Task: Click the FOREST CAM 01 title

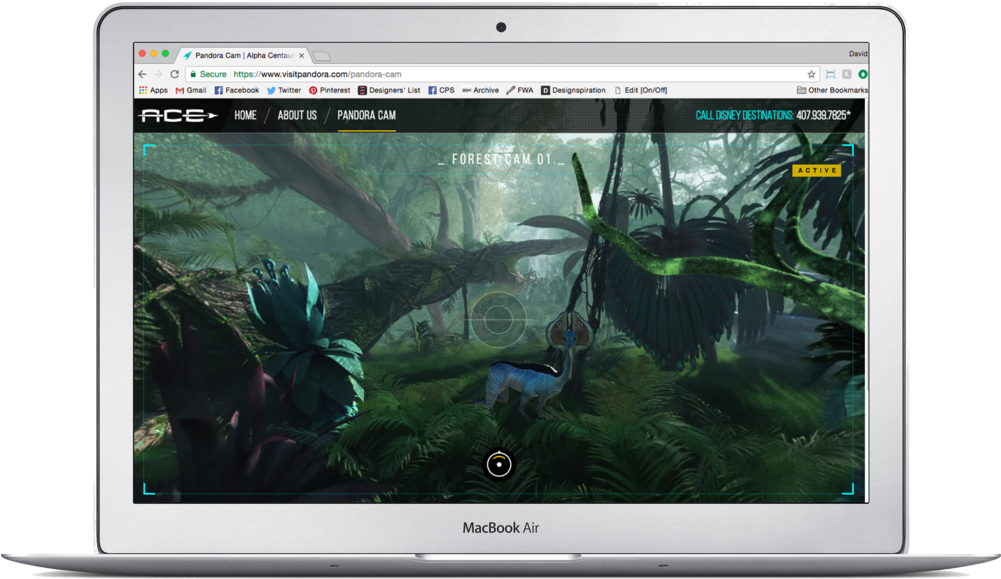Action: (x=501, y=159)
